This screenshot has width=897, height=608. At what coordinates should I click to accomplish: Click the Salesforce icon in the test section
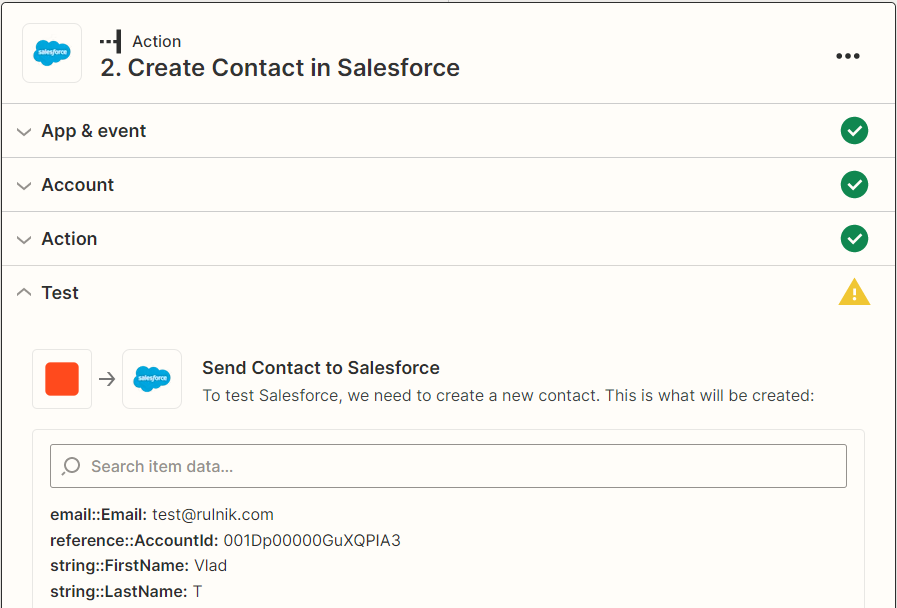[152, 379]
